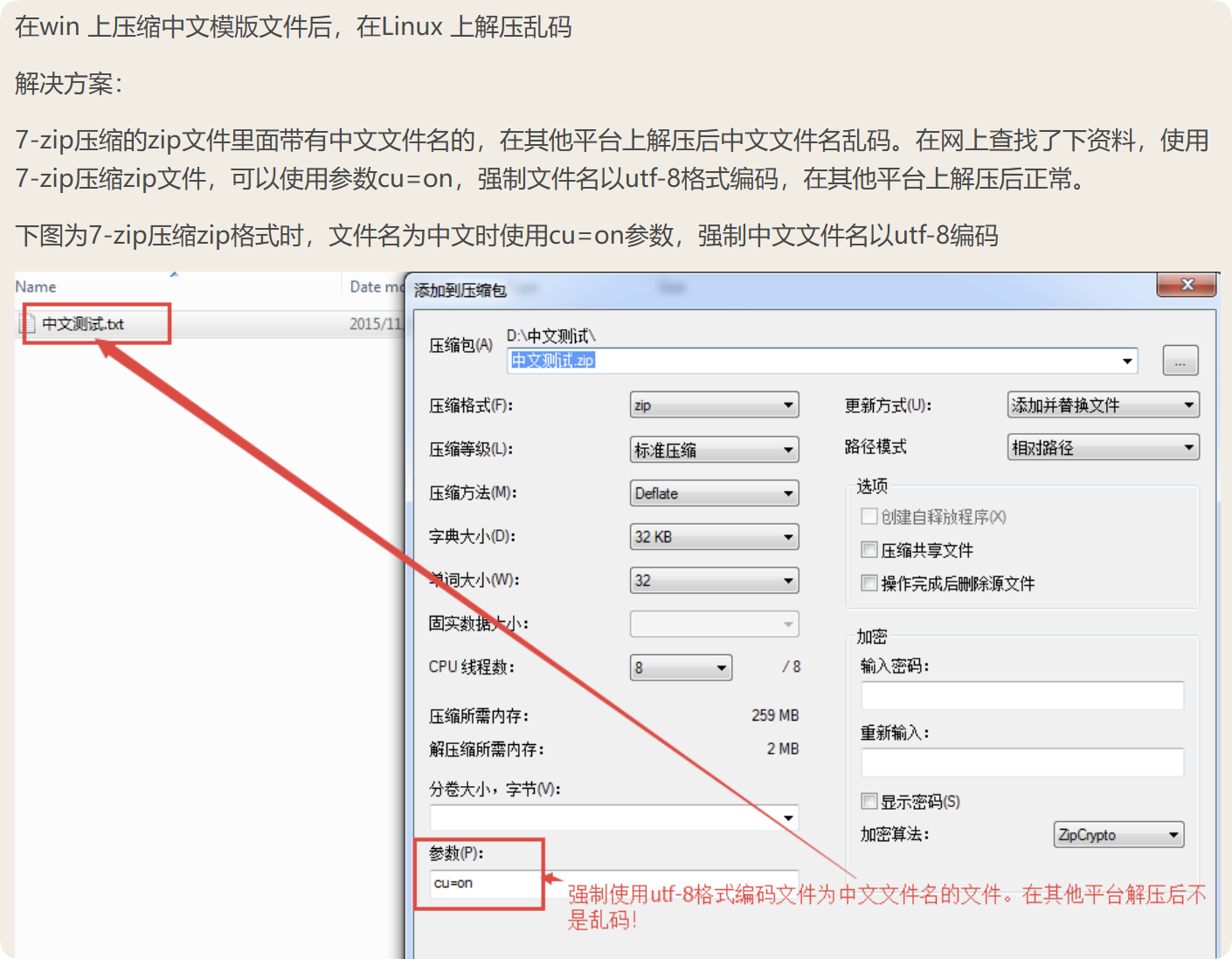The height and width of the screenshot is (959, 1232).
Task: Open the 压缩方法 Deflate dropdown
Action: click(x=714, y=493)
